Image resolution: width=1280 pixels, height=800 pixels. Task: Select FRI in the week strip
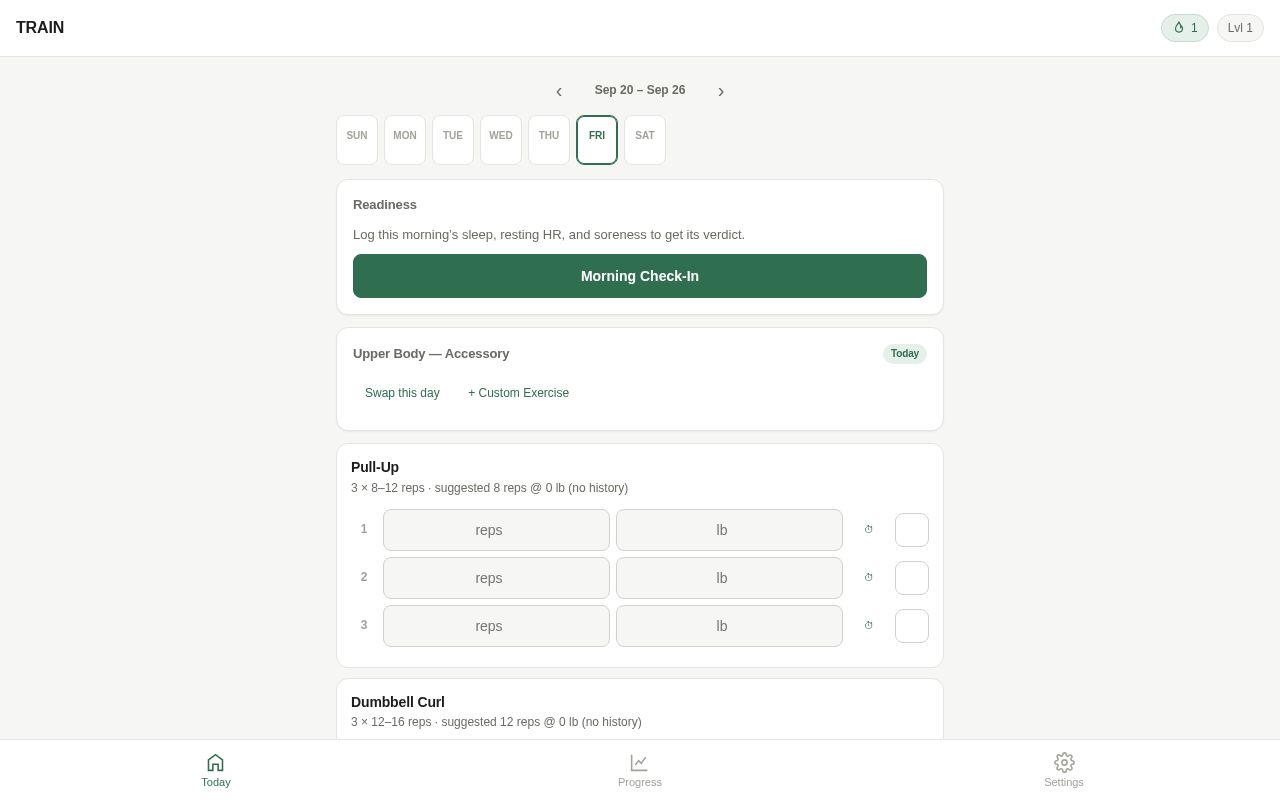597,140
